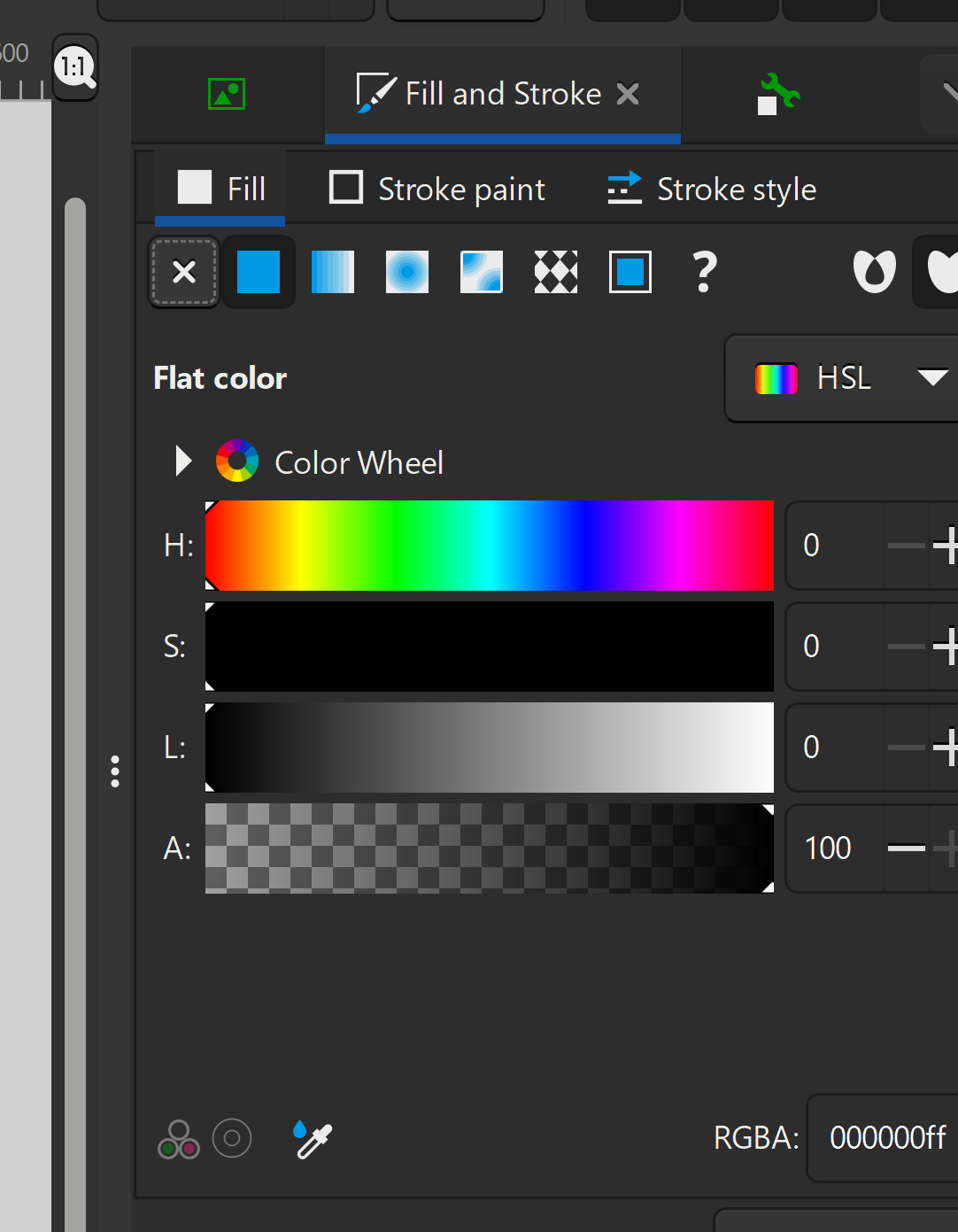Image resolution: width=958 pixels, height=1232 pixels.
Task: Increase the hue value with plus
Action: [x=949, y=545]
